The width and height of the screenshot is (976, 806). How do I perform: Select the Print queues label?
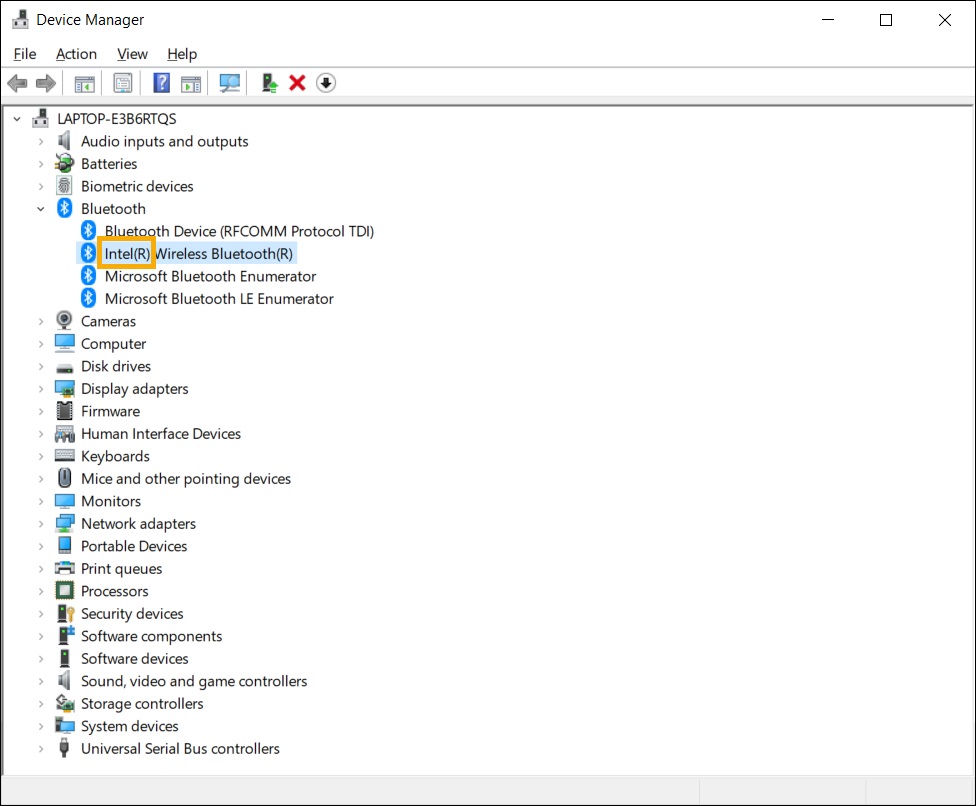pos(121,569)
